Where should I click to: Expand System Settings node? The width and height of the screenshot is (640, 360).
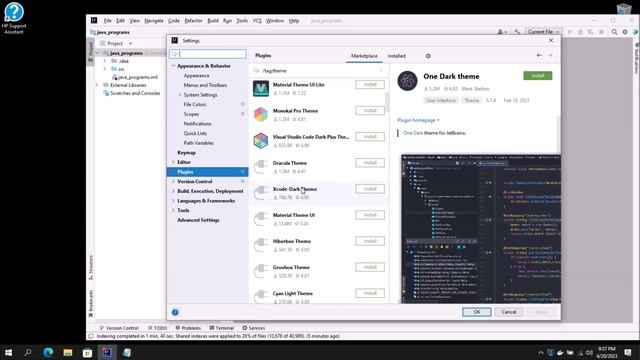click(180, 95)
